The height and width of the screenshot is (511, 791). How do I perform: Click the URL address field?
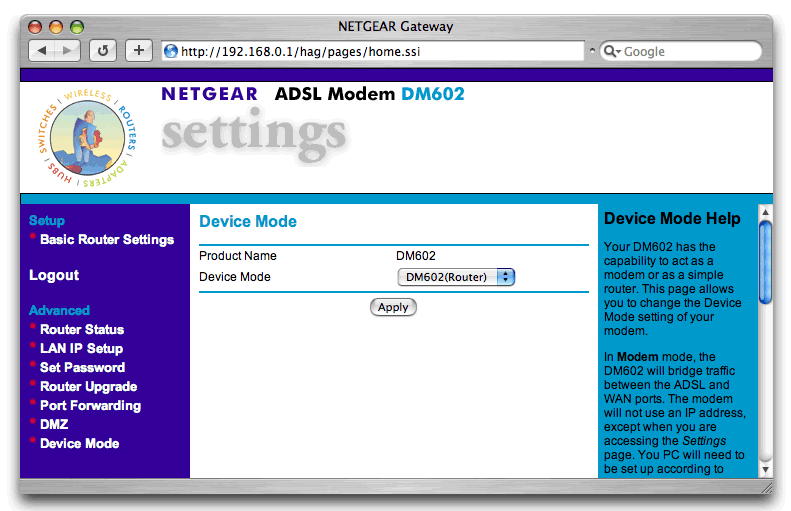[x=380, y=51]
